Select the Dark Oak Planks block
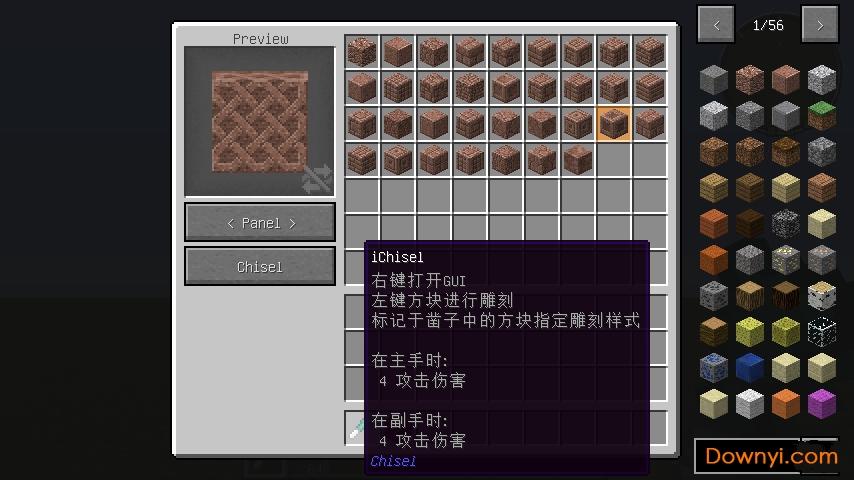Viewport: 854px width, 480px height. (x=749, y=223)
